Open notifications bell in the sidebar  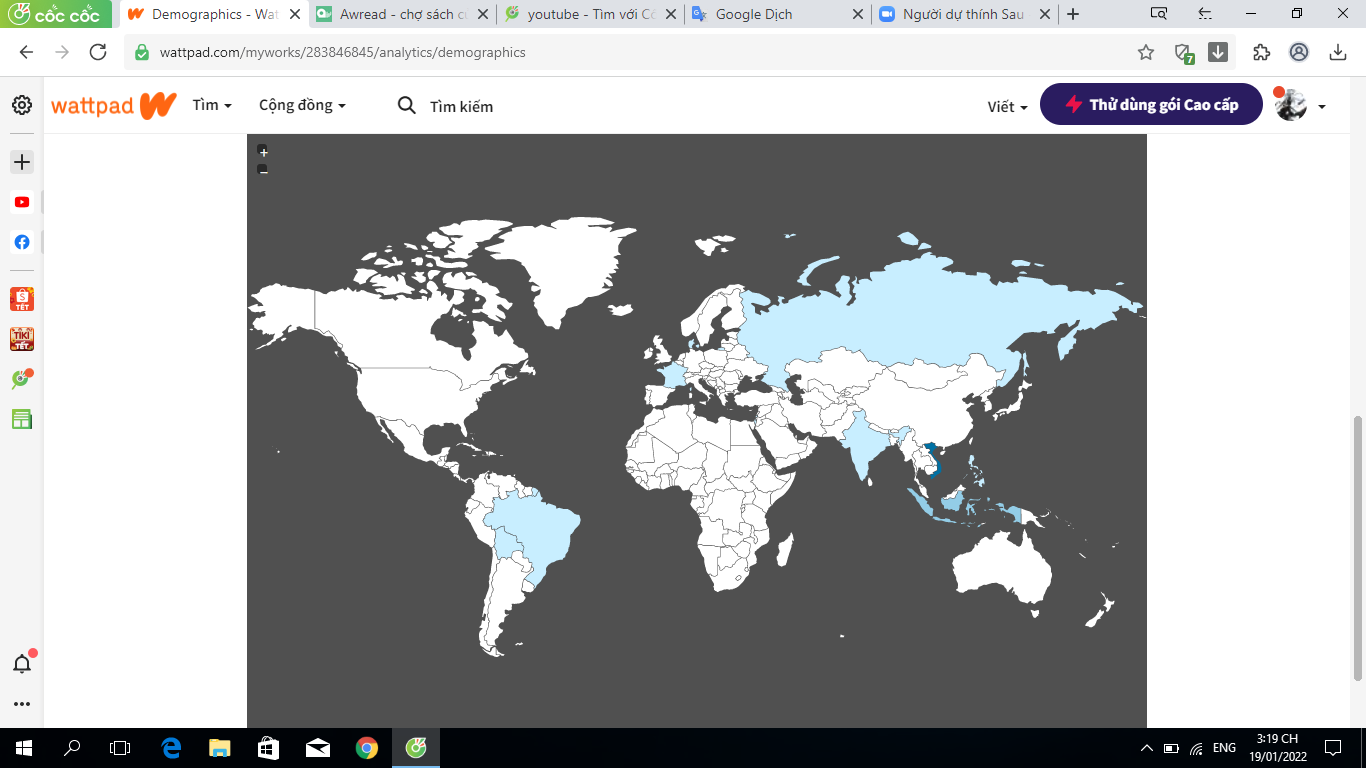(x=22, y=663)
